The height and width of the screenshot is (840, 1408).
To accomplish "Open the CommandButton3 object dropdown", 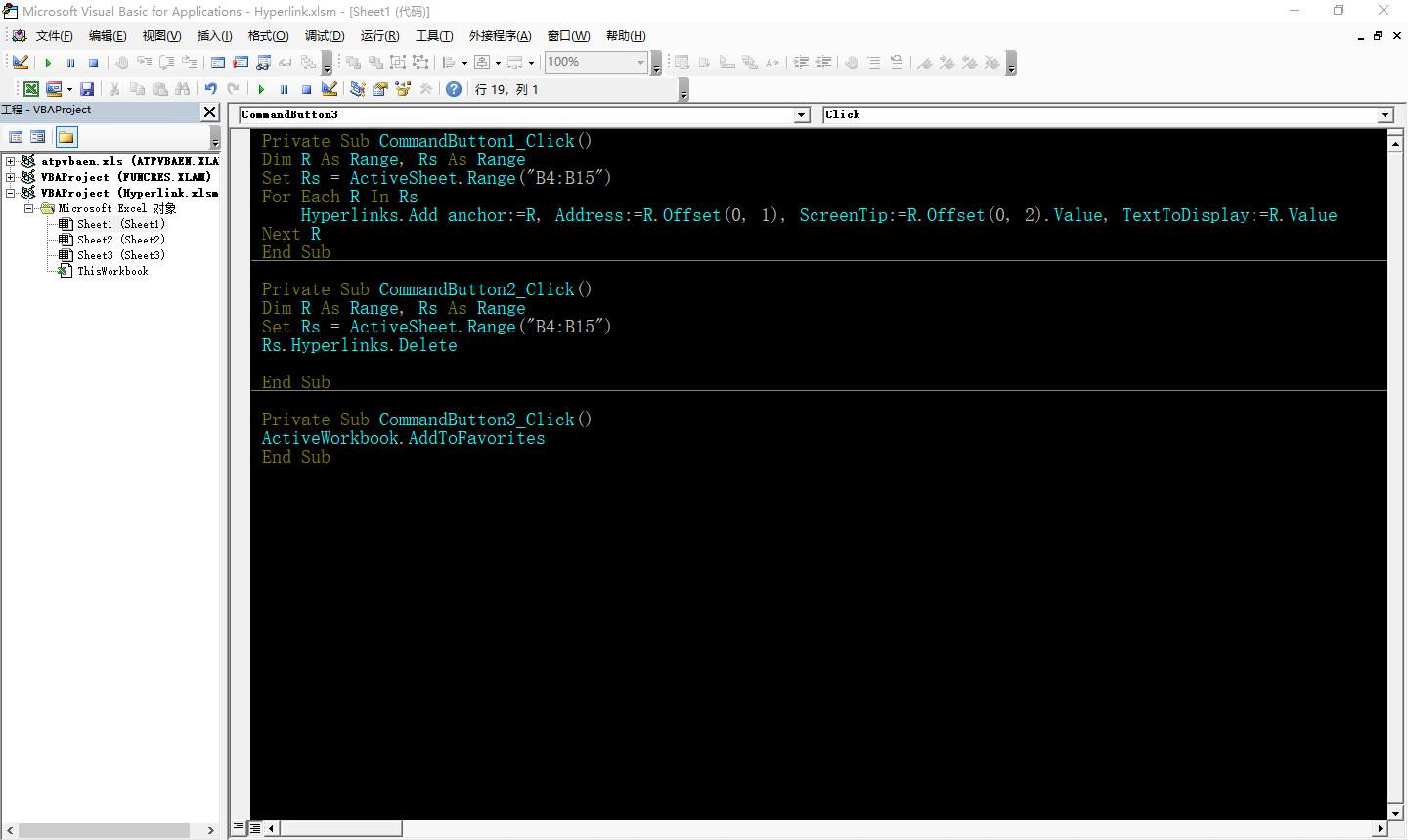I will click(802, 115).
